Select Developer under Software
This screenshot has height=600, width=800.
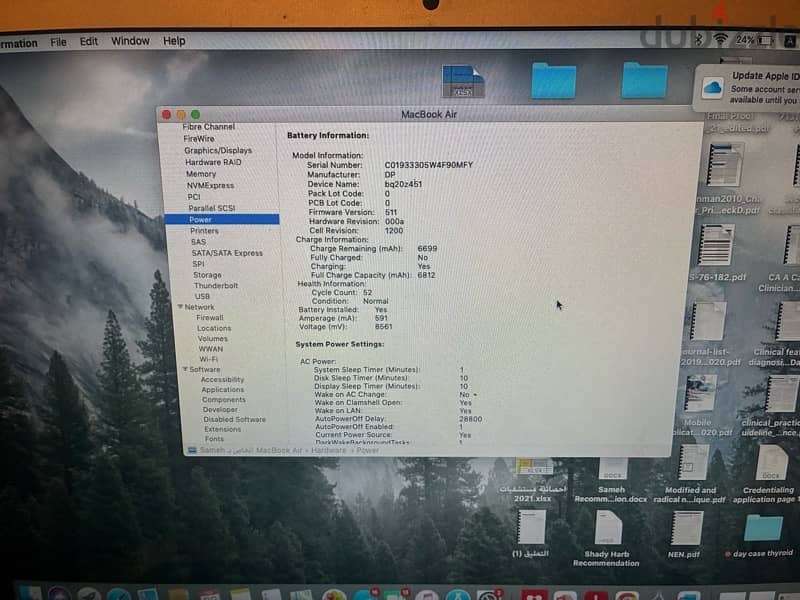point(220,410)
